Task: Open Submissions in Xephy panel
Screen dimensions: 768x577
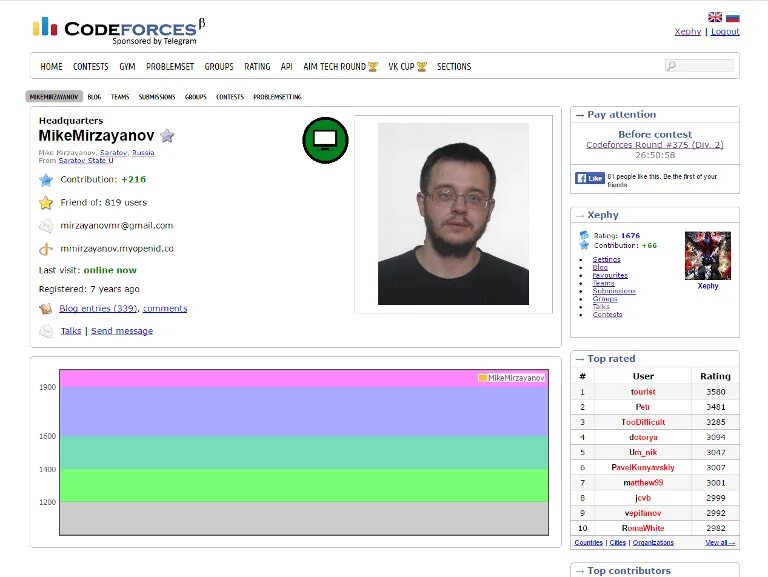Action: 614,290
